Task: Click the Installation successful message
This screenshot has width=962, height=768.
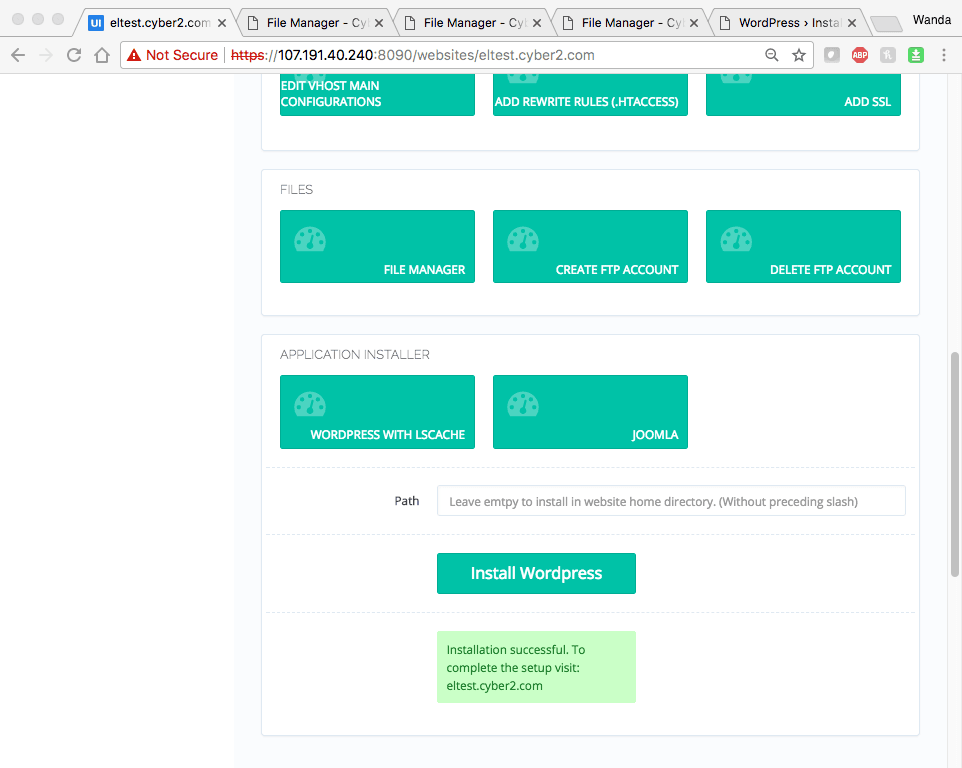Action: 536,667
